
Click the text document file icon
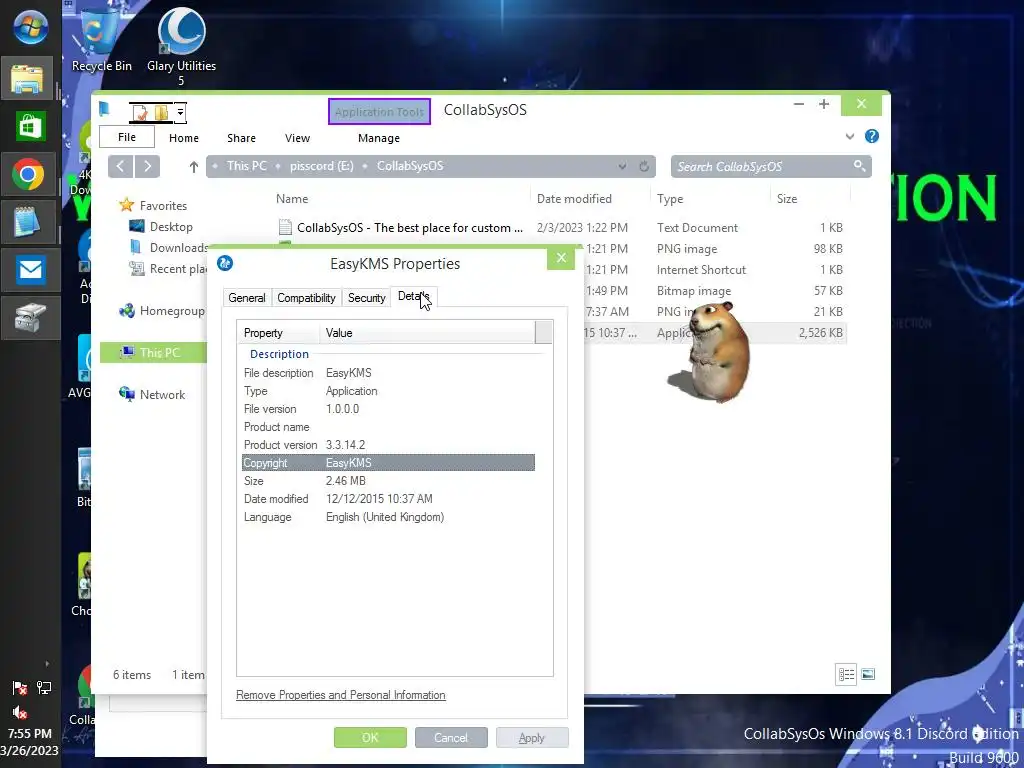coord(285,227)
